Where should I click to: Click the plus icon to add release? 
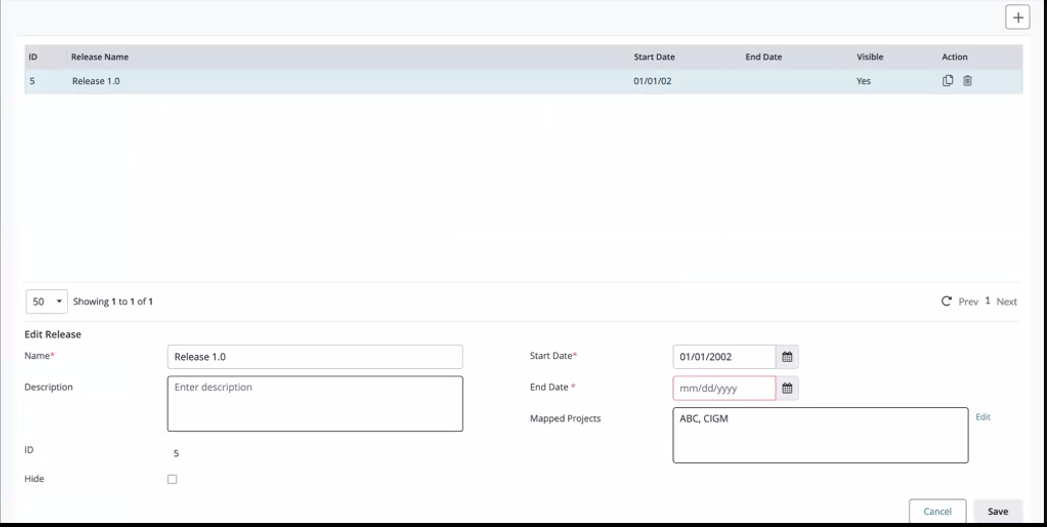tap(1018, 18)
